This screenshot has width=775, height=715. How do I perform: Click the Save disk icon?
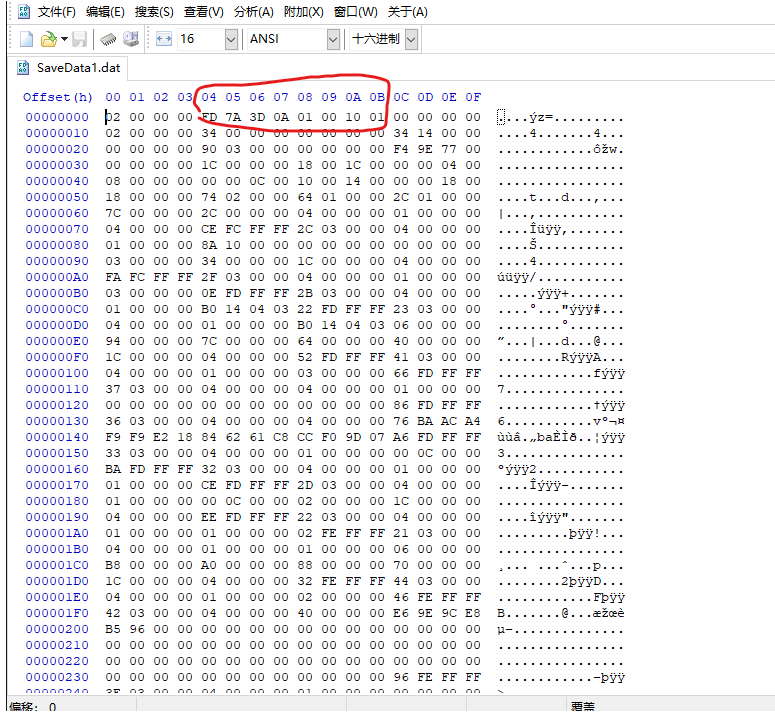tap(79, 39)
